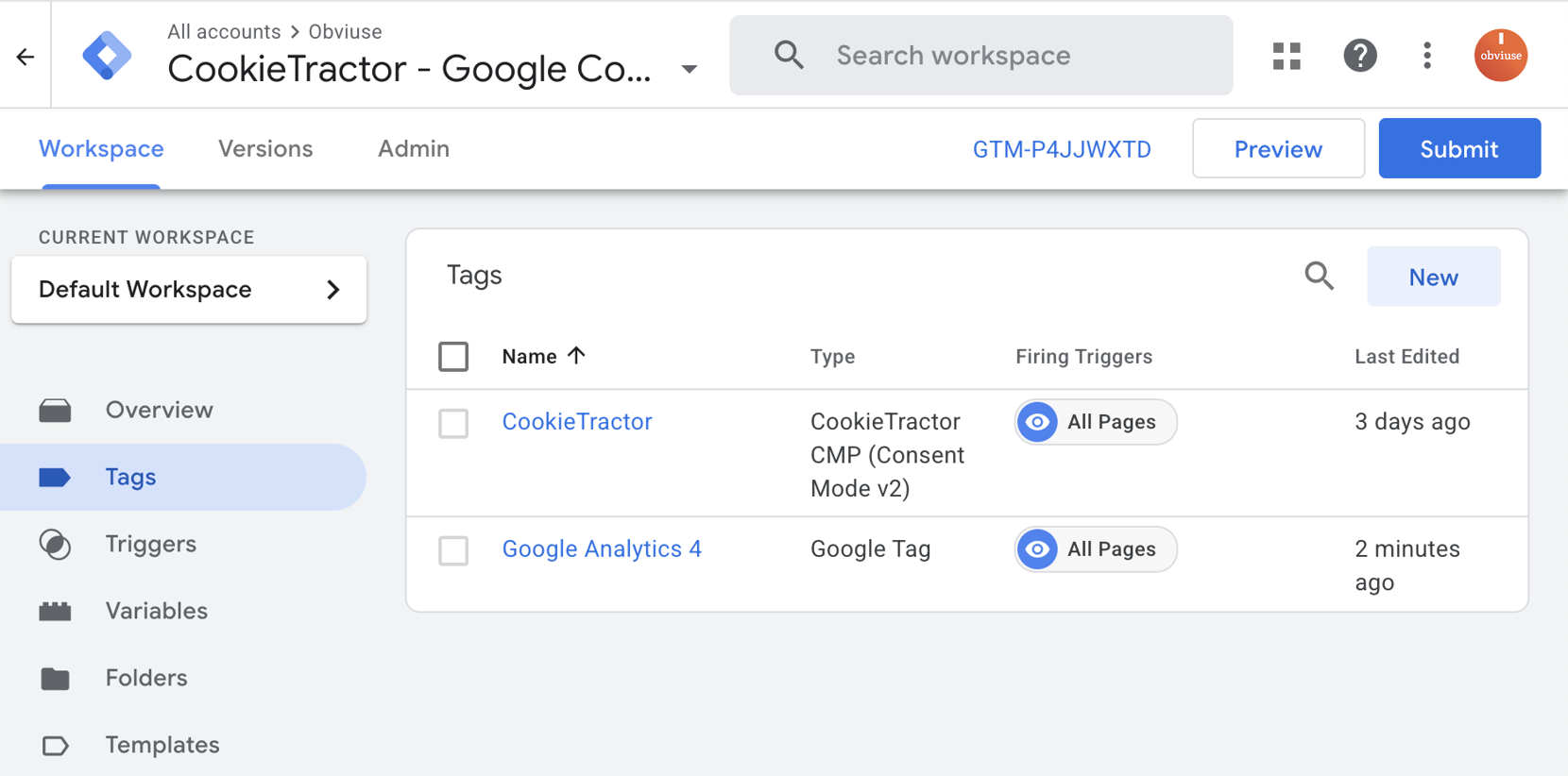This screenshot has width=1568, height=776.
Task: Click the GTM-P4JJWXTD container ID link
Action: tap(1062, 149)
